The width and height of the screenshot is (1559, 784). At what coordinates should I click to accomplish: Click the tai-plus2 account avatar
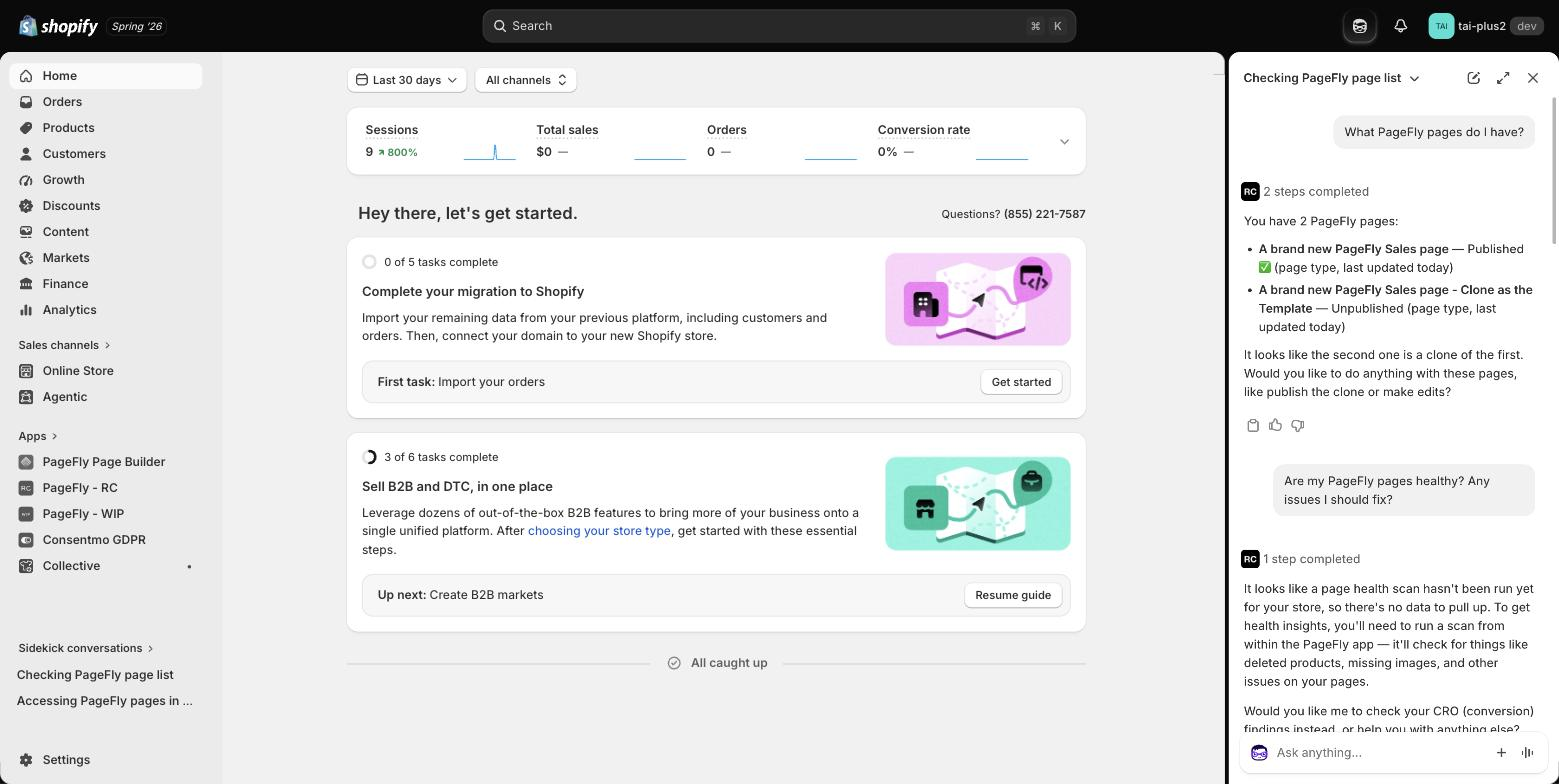(1441, 26)
